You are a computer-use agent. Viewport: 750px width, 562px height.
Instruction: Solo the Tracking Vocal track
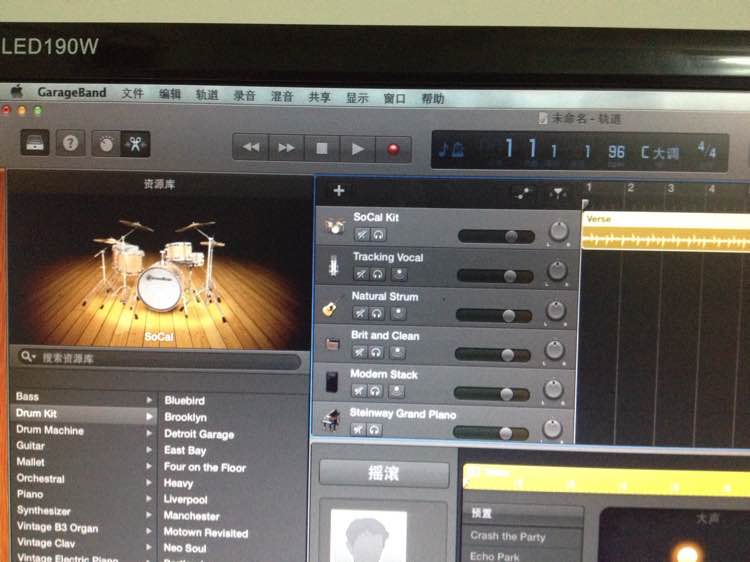click(x=377, y=274)
